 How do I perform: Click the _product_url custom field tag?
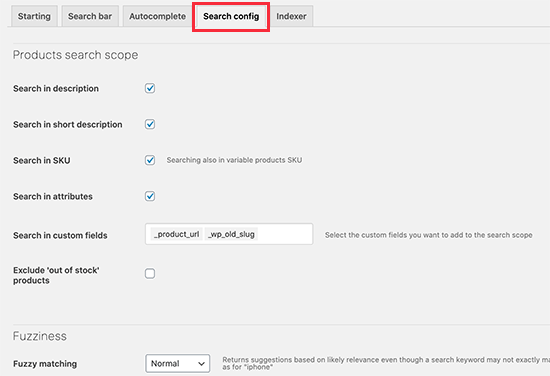point(176,234)
